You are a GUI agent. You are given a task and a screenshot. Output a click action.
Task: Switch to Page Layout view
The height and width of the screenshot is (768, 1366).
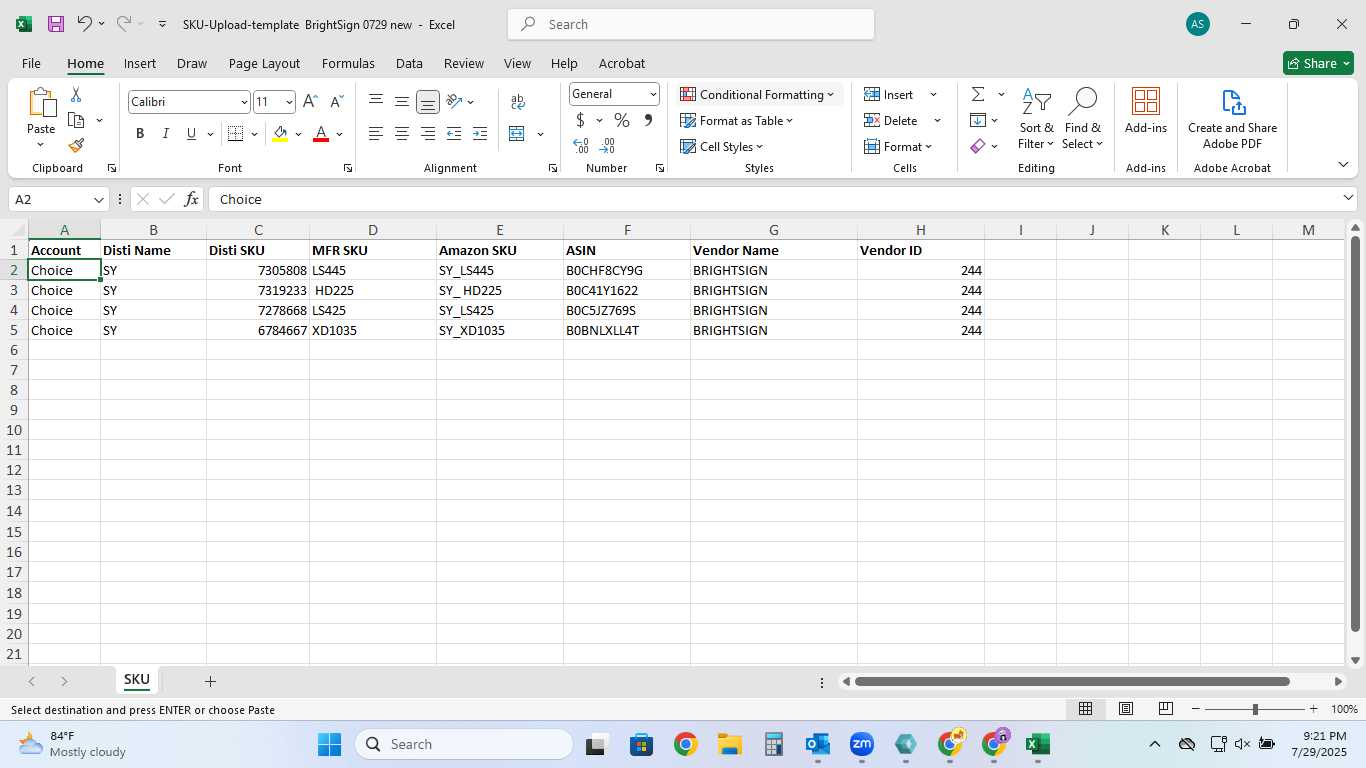tap(1125, 709)
